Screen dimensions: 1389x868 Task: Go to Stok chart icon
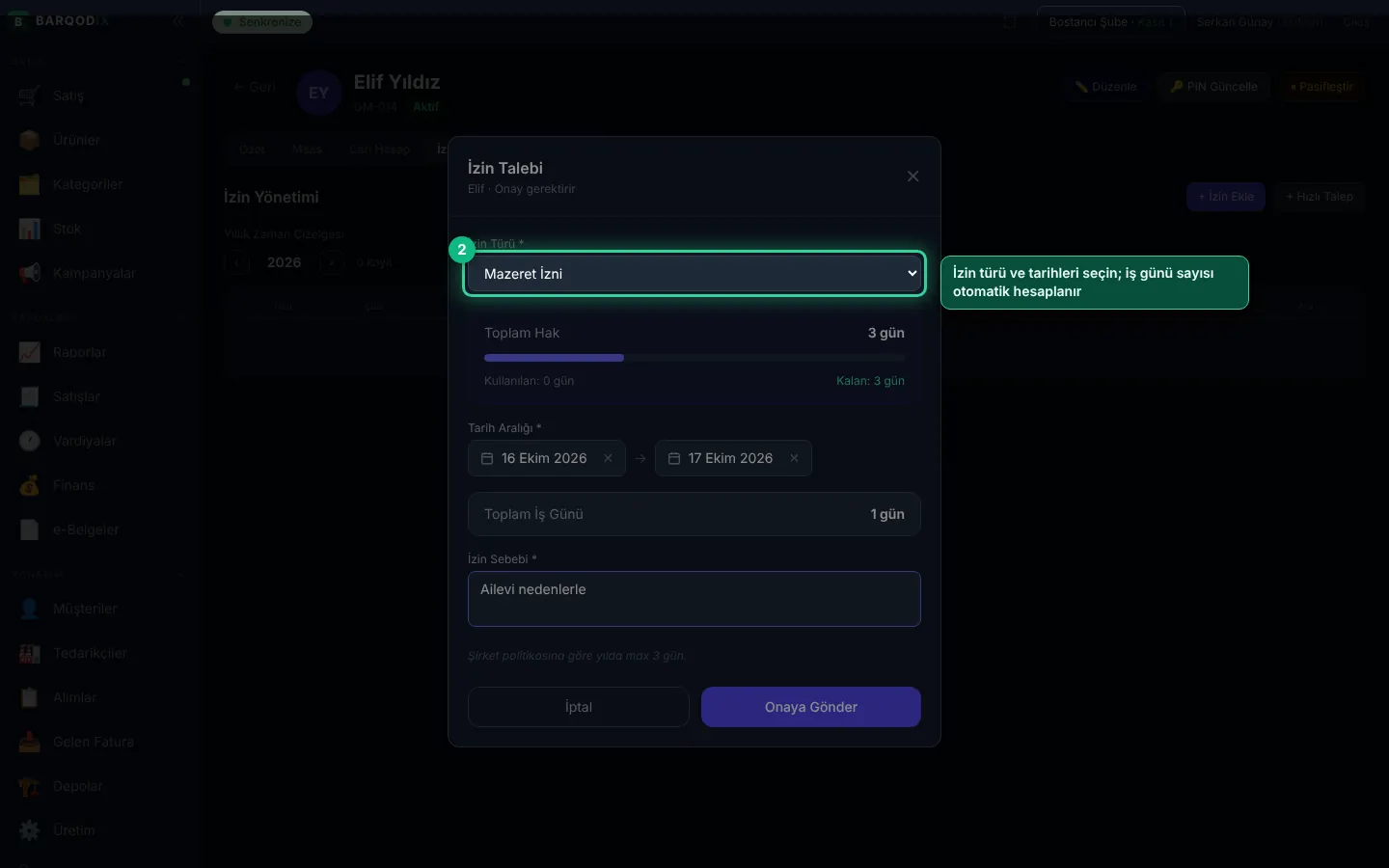[x=30, y=229]
